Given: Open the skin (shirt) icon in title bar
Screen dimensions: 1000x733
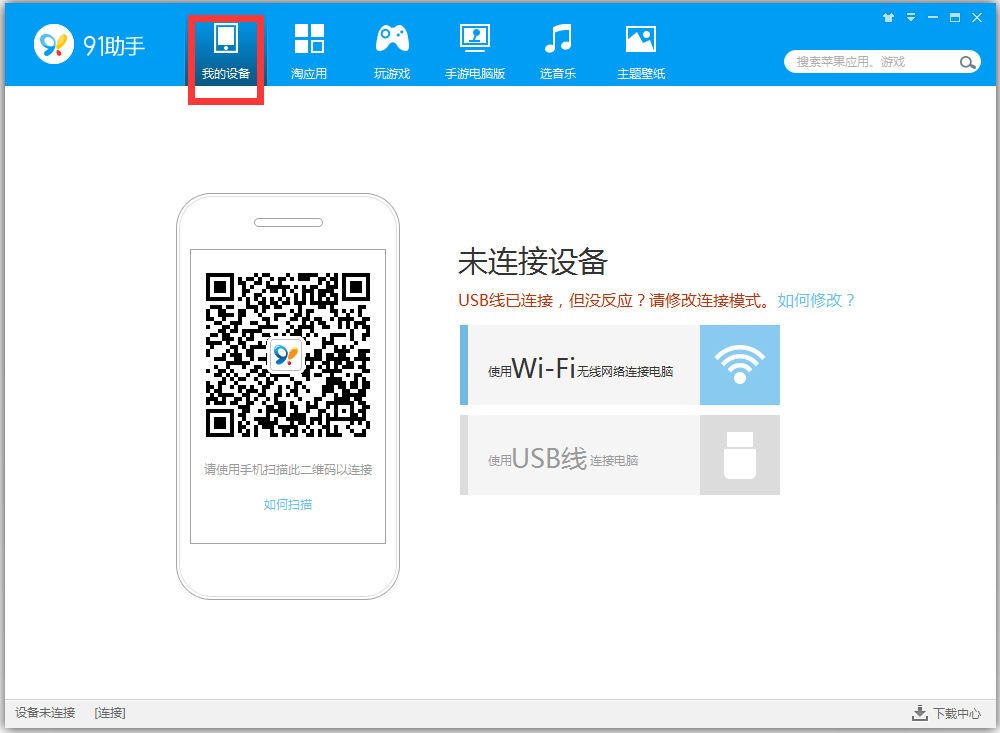Looking at the screenshot, I should coord(888,18).
